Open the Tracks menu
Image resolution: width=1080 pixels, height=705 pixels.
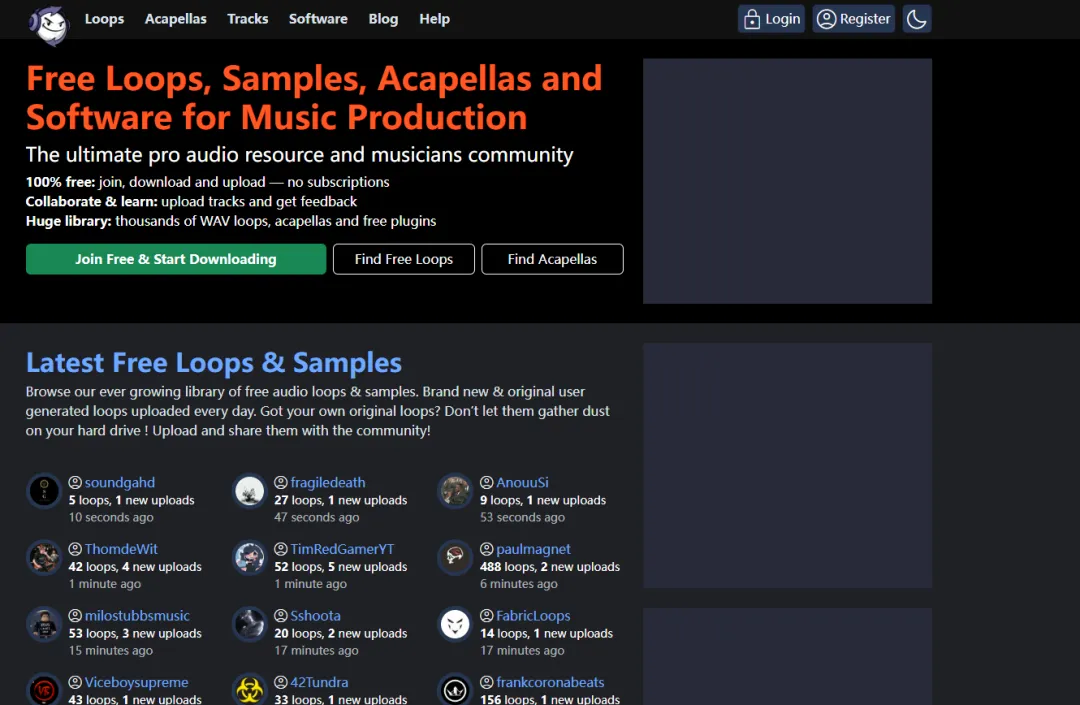point(248,19)
